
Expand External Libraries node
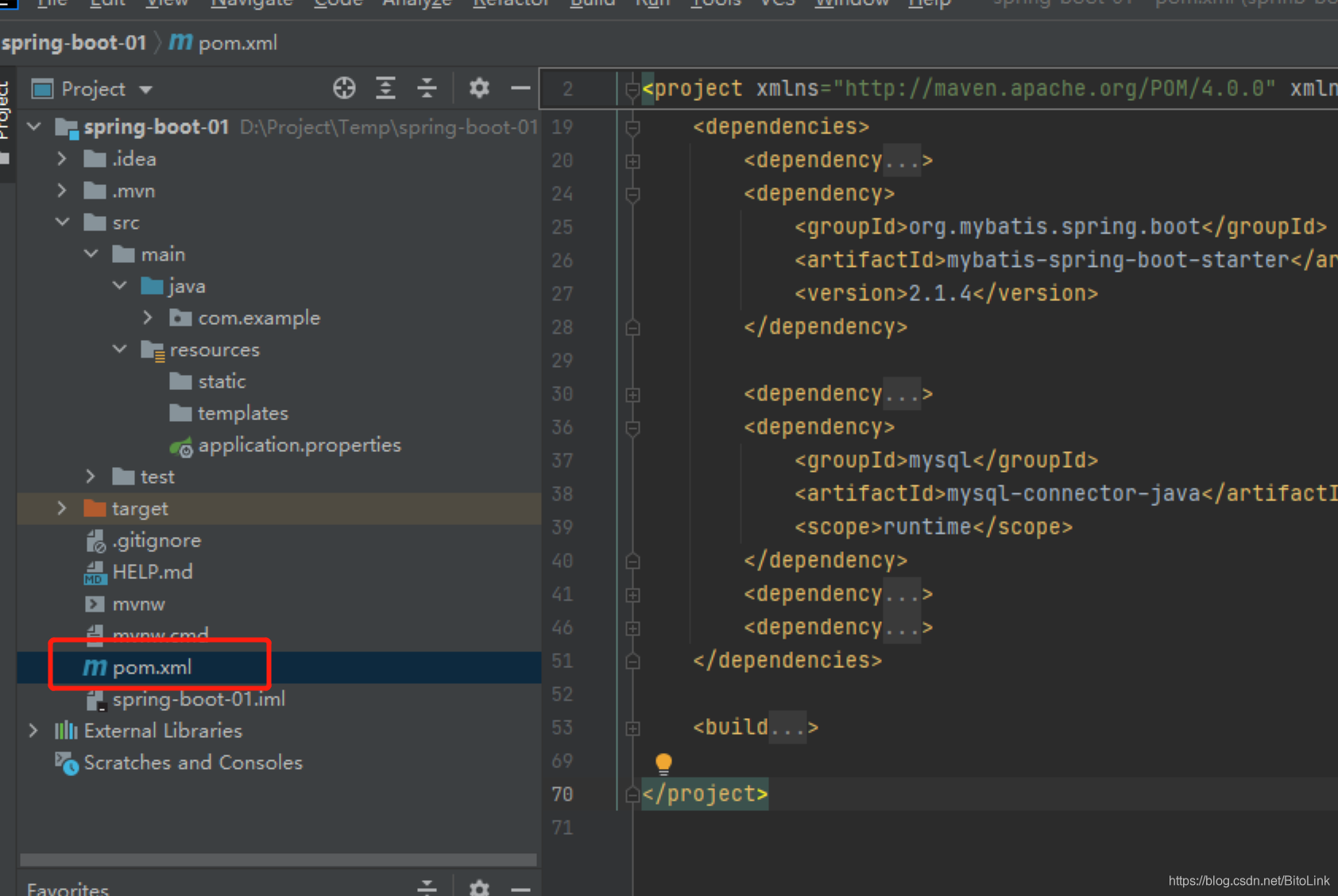(x=34, y=731)
